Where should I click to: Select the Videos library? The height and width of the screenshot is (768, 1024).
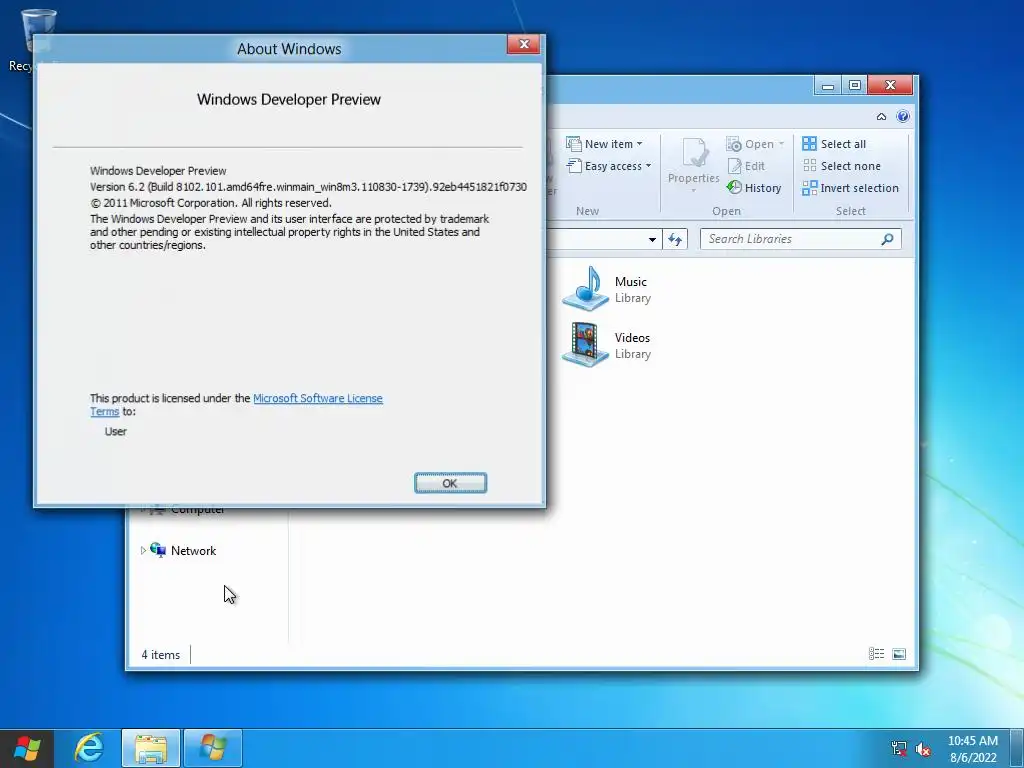(x=607, y=345)
